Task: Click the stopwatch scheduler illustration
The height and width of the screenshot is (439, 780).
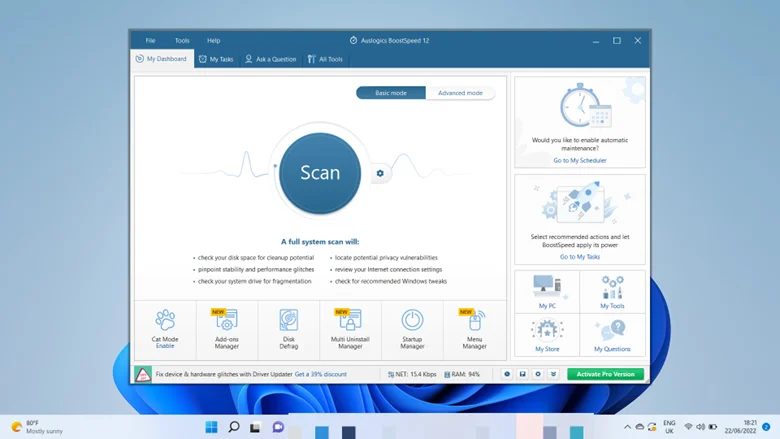Action: pyautogui.click(x=585, y=106)
